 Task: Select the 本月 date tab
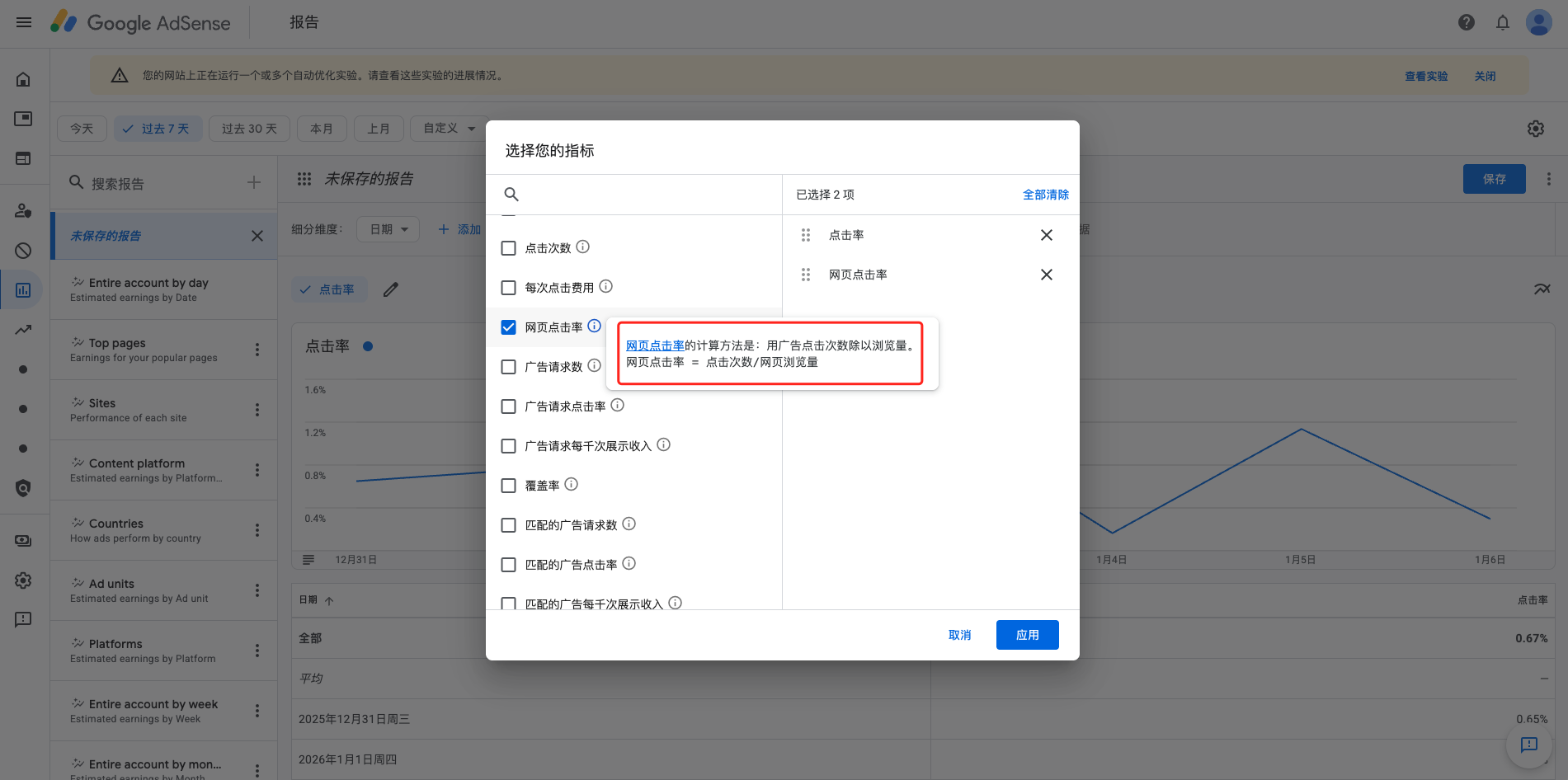(x=322, y=129)
